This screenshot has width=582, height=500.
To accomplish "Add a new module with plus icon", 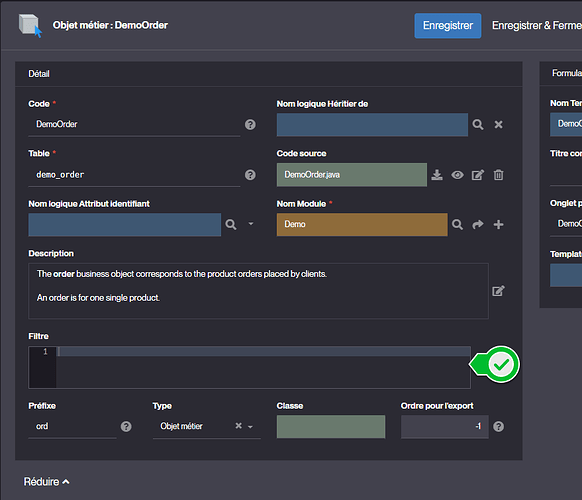I will coord(498,225).
